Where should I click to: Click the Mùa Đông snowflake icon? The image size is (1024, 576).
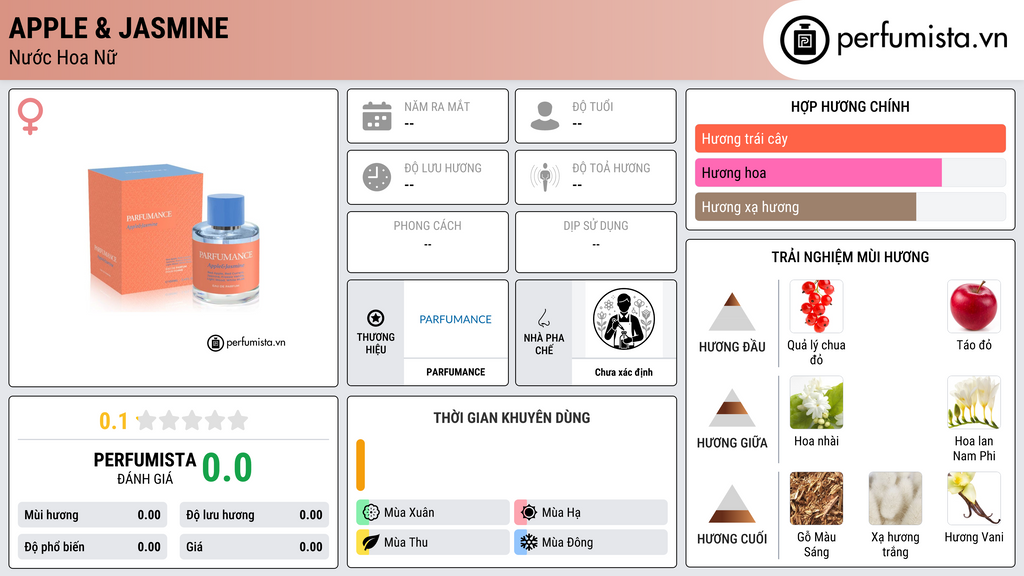tap(529, 542)
